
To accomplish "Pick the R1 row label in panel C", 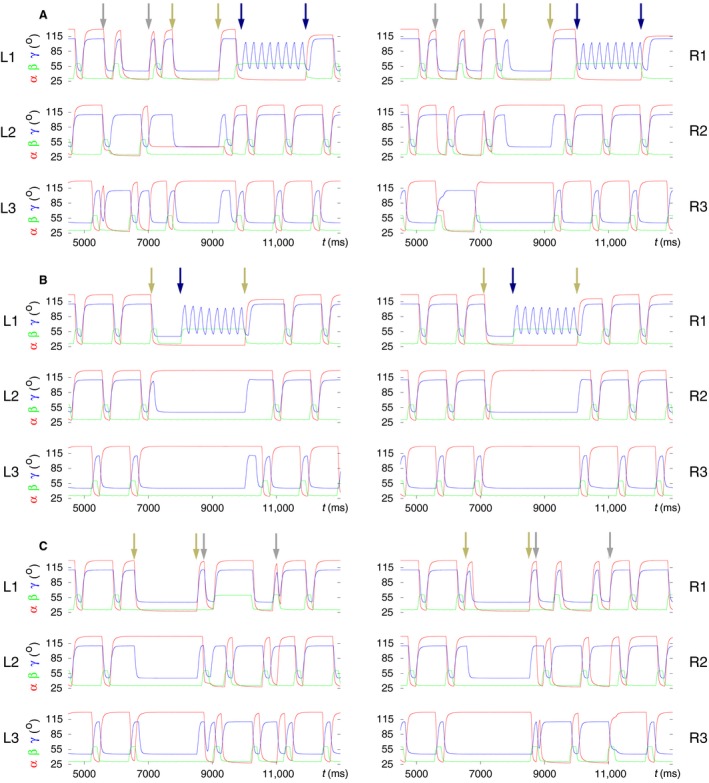I will [698, 587].
